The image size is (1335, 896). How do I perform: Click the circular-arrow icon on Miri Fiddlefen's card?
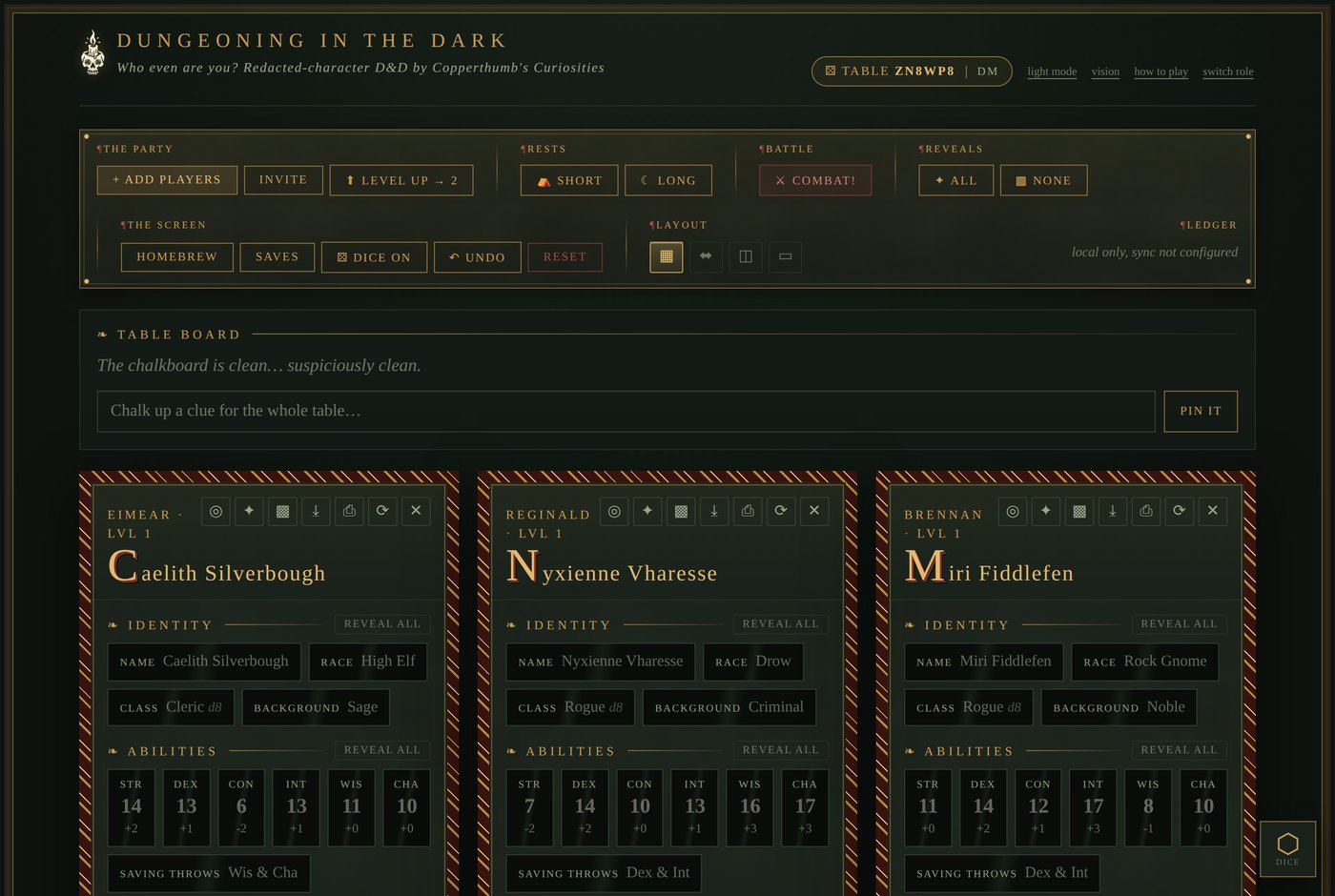pyautogui.click(x=1180, y=511)
